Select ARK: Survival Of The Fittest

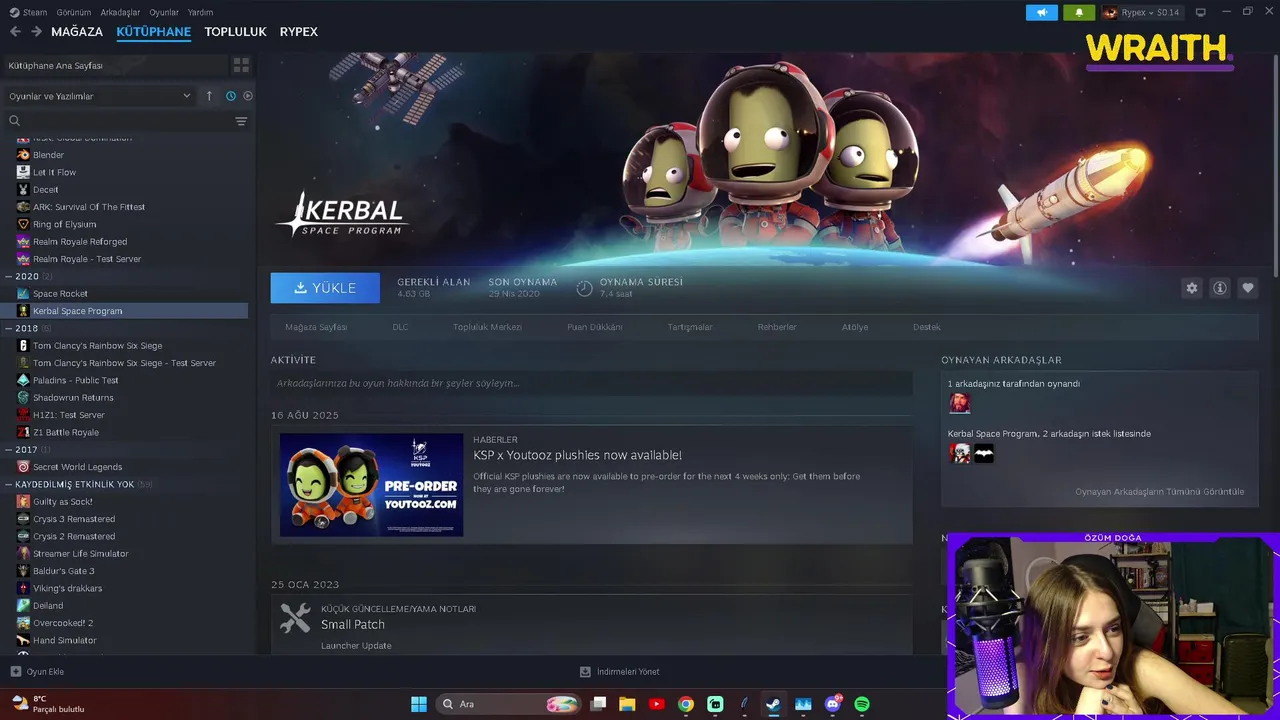[89, 207]
